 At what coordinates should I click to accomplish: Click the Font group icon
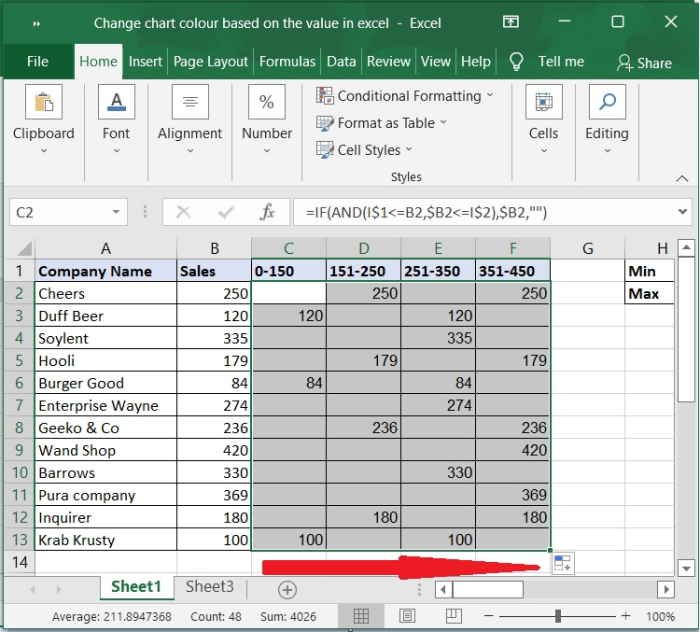click(116, 103)
